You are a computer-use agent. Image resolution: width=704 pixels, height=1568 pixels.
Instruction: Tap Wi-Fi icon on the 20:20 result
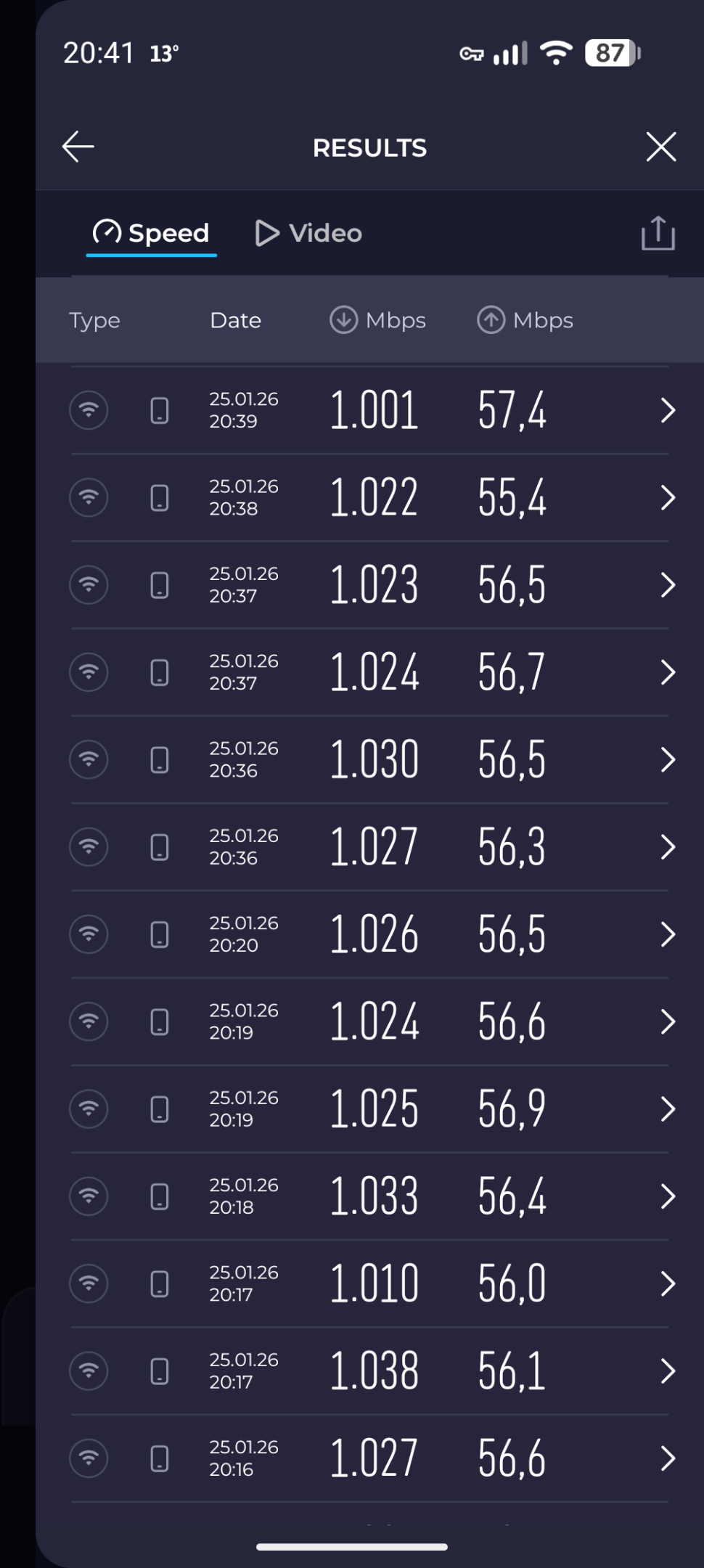click(x=89, y=934)
